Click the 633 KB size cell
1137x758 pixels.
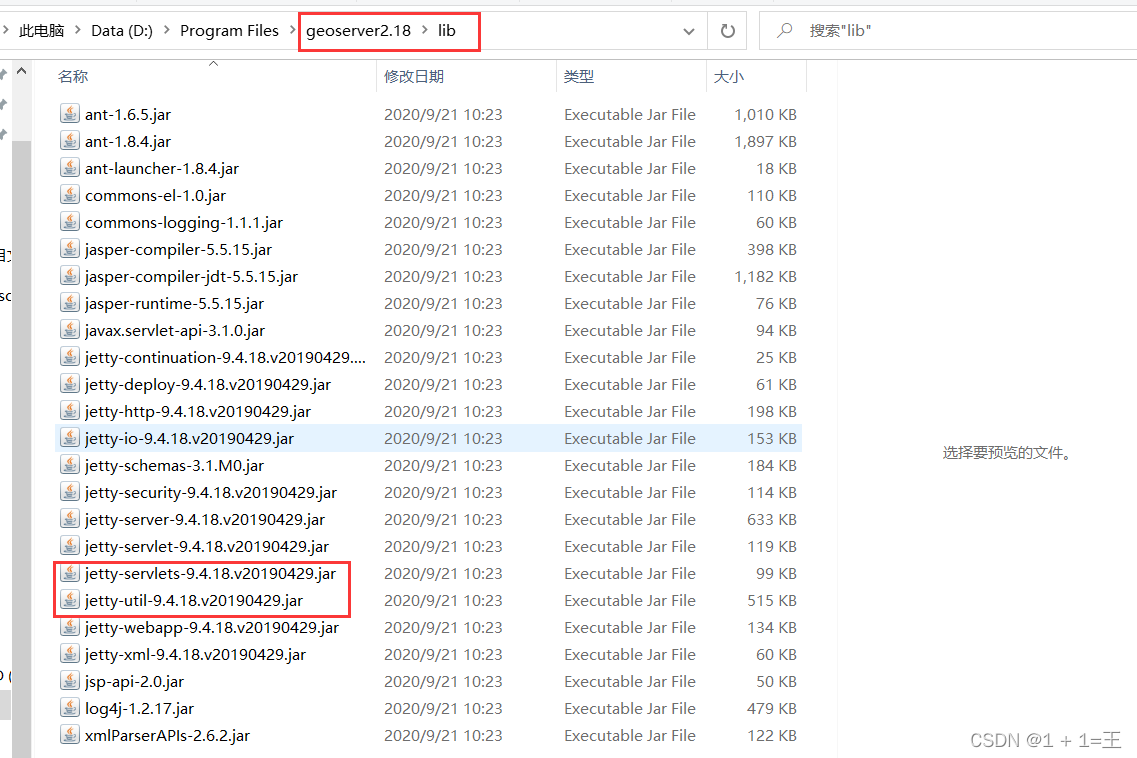click(x=772, y=519)
